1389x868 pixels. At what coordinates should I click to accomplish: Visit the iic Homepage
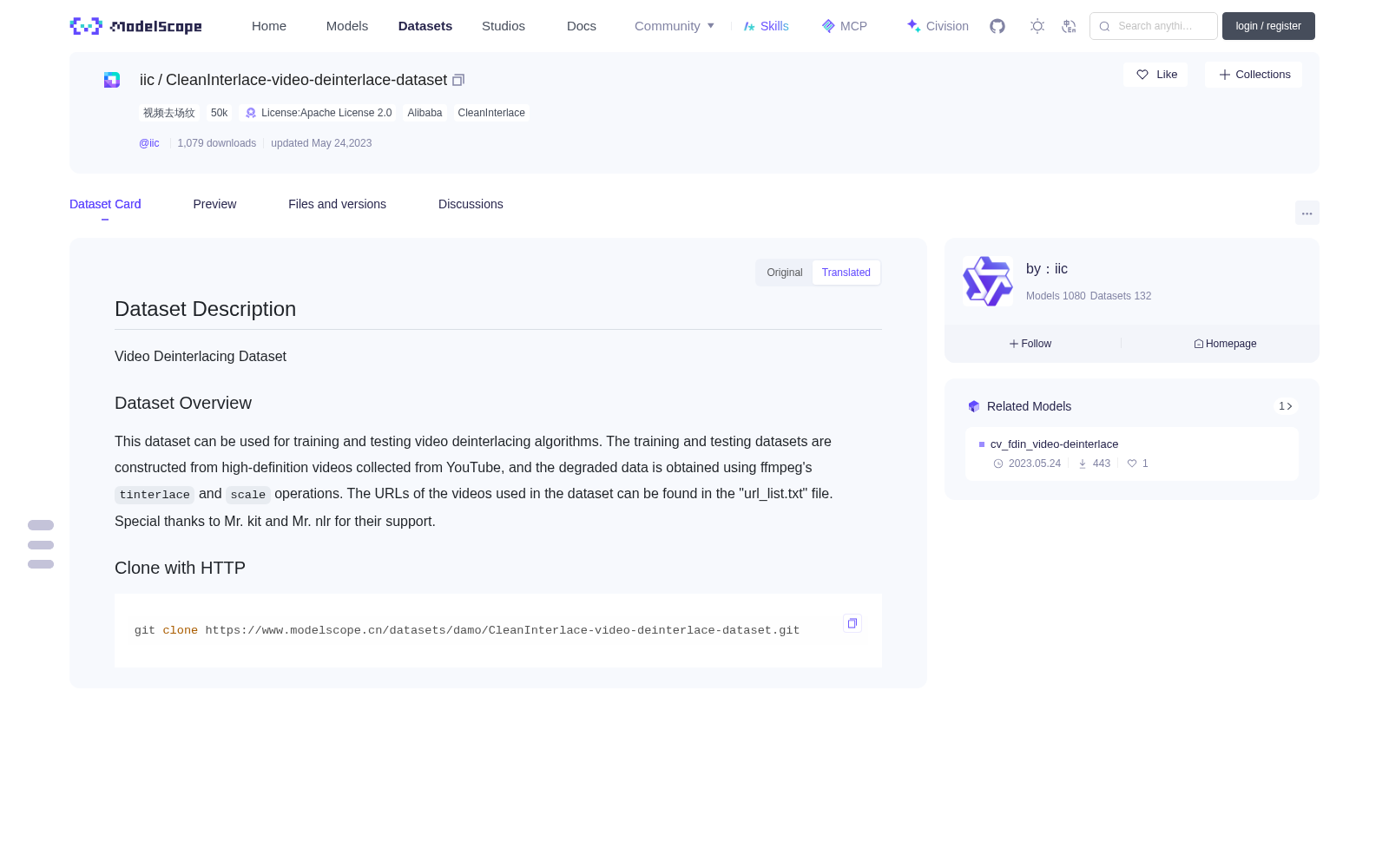[x=1225, y=344]
